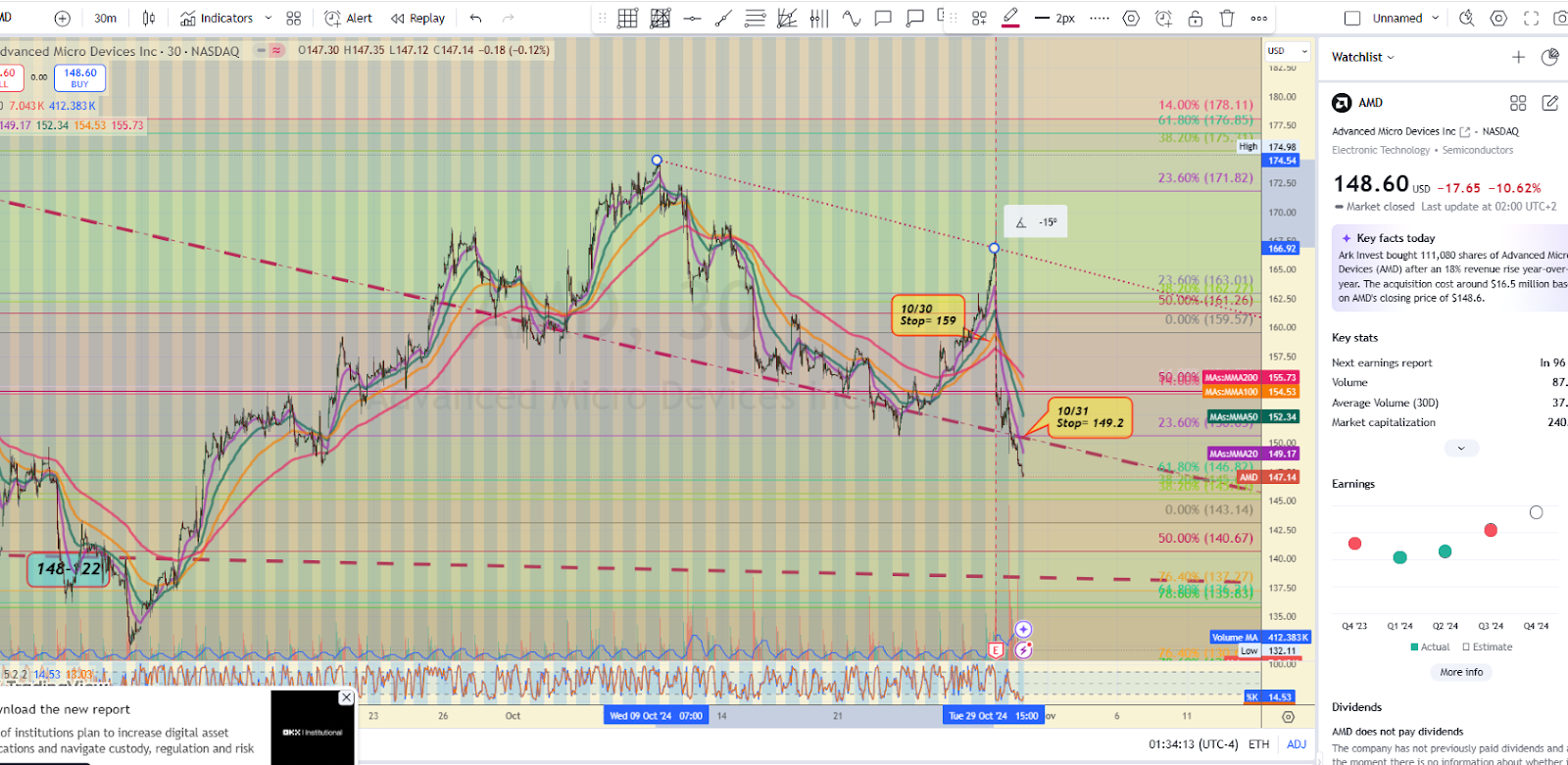Delete the selected drawing with trash icon
This screenshot has width=1568, height=765.
point(1227,18)
